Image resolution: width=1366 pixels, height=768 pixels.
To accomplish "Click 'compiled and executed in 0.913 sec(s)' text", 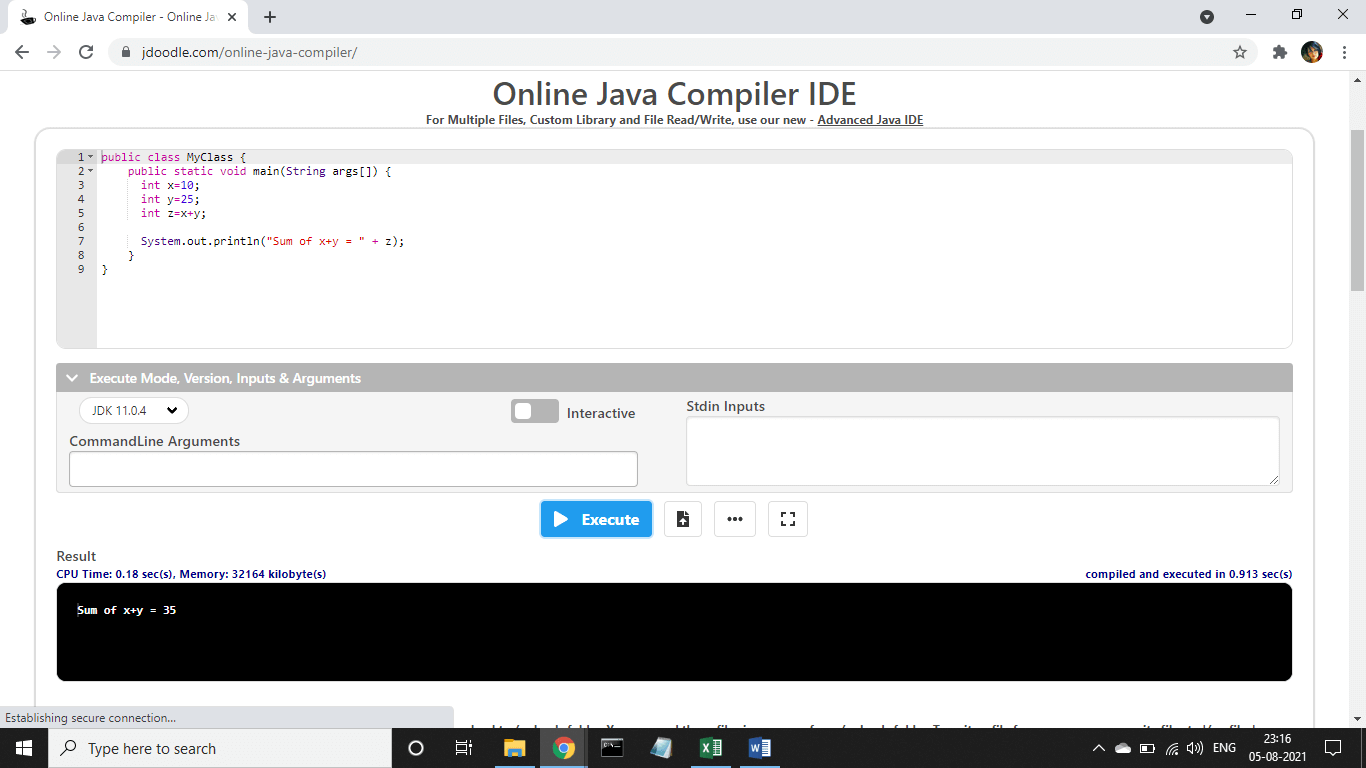I will (1189, 574).
